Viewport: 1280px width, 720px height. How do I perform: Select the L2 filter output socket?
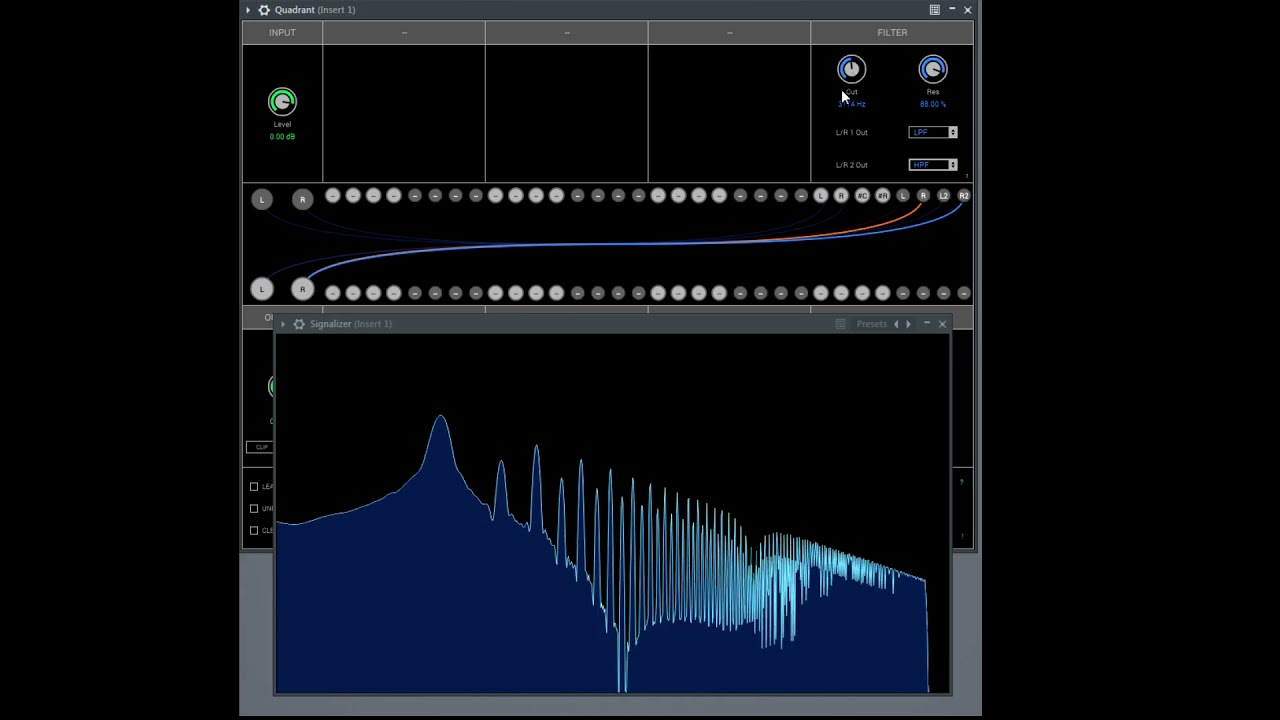(943, 196)
